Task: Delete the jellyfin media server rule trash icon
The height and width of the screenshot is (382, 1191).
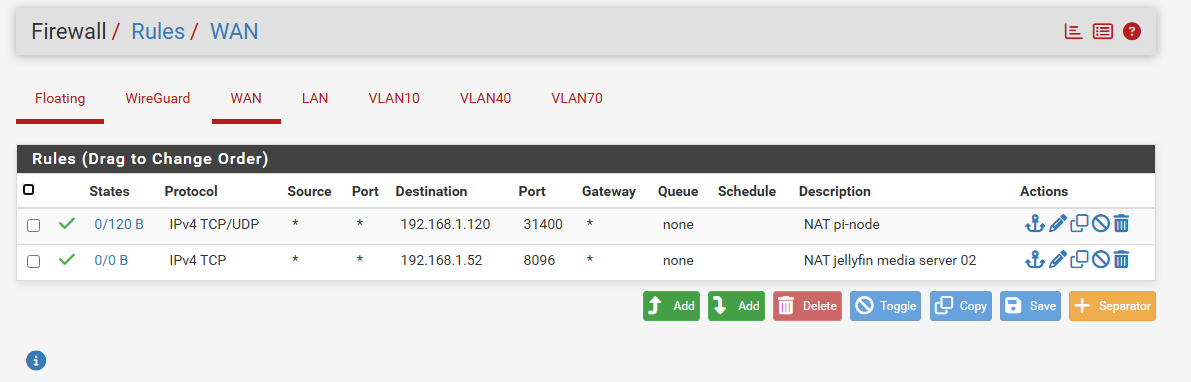Action: (1121, 260)
